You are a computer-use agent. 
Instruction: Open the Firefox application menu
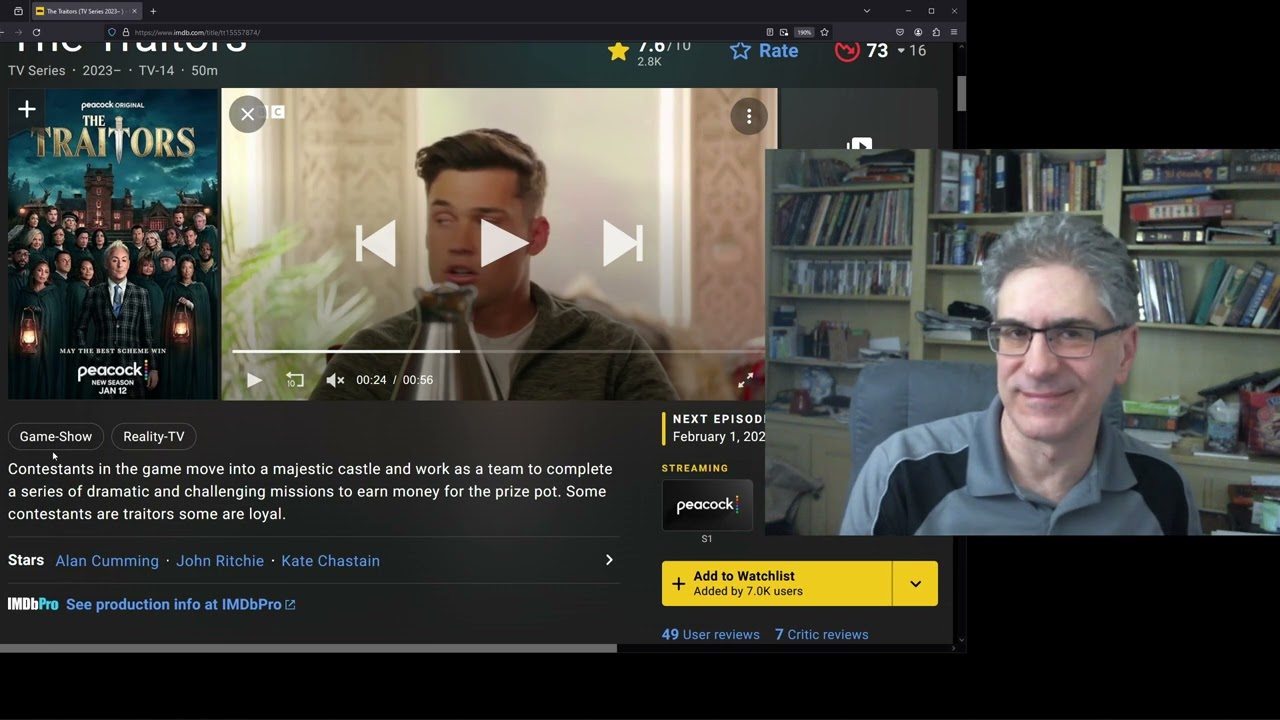click(953, 32)
